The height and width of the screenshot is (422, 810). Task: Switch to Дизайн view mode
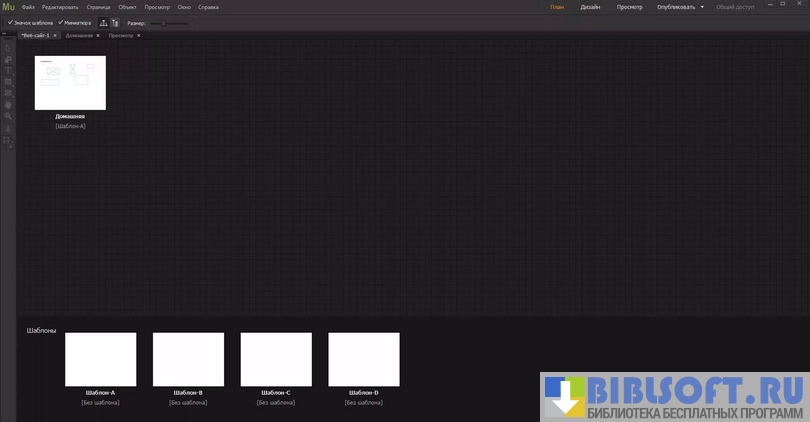(590, 7)
